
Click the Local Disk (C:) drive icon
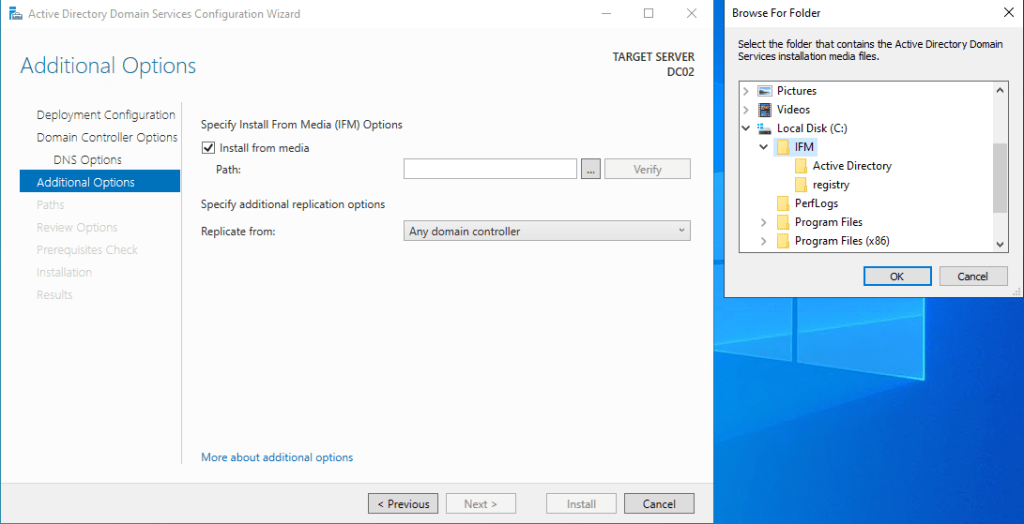765,129
